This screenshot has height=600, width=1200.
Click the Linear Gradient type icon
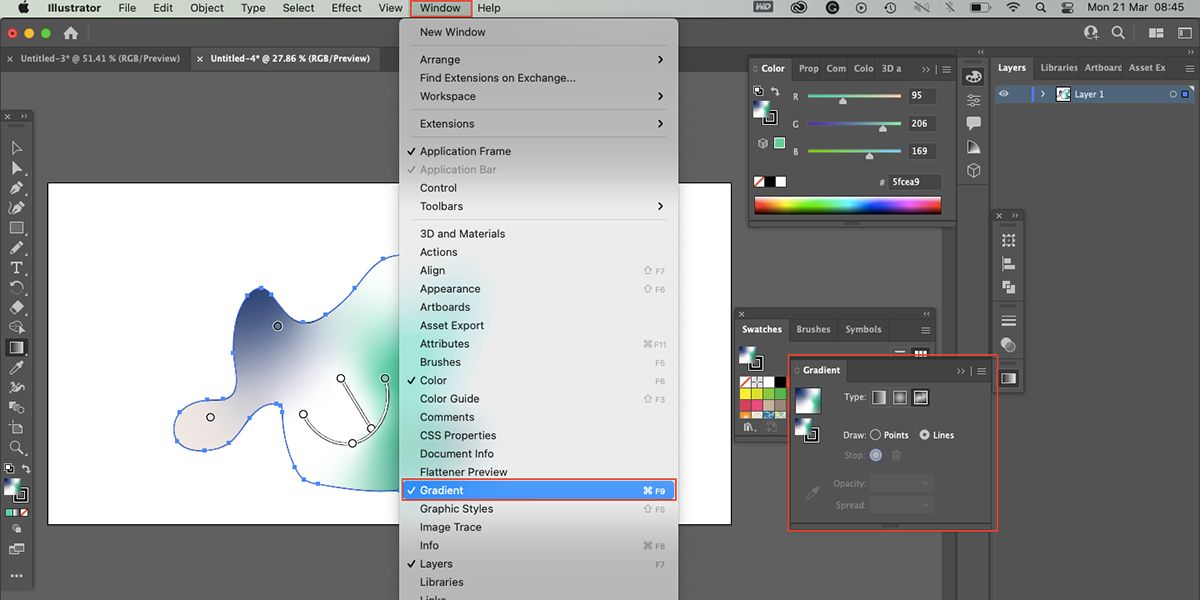[x=879, y=397]
